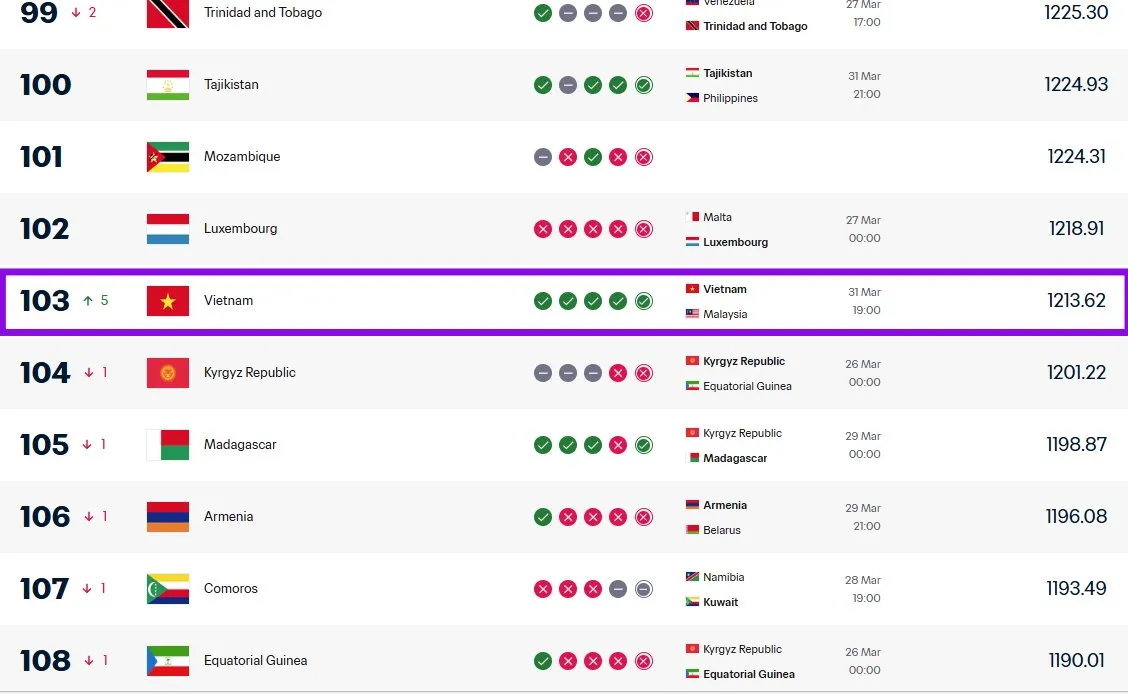Click the Vietnam flag icon
1128x694 pixels.
tap(167, 301)
